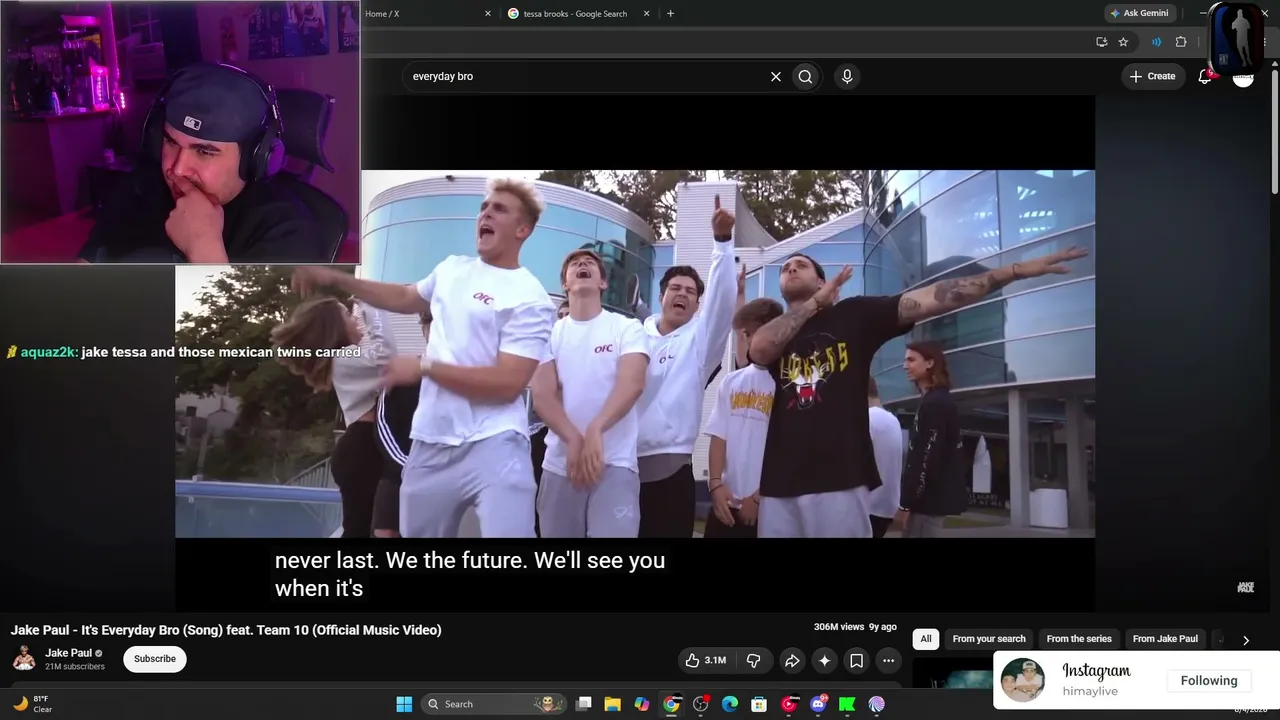1280x720 pixels.
Task: Subscribe to Jake Paul's channel
Action: 155,659
